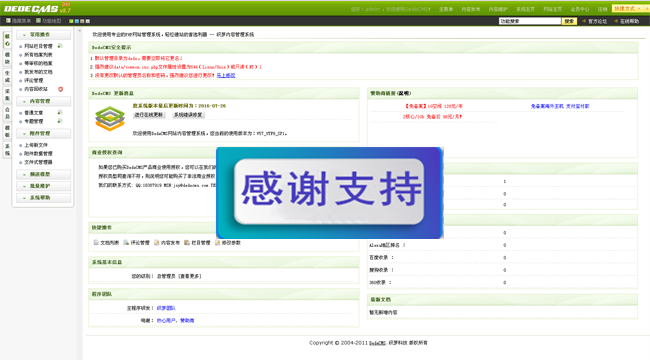Switch to the 生成 vertical tab
Image resolution: width=650 pixels, height=360 pixels.
[7, 76]
